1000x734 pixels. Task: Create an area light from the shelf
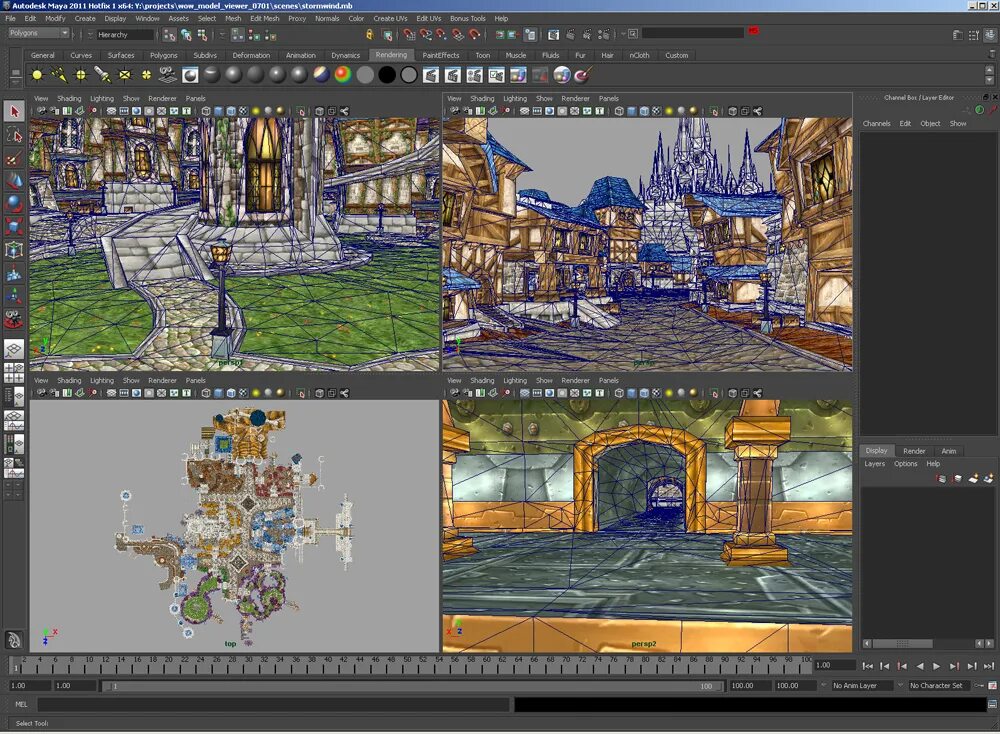pyautogui.click(x=125, y=75)
